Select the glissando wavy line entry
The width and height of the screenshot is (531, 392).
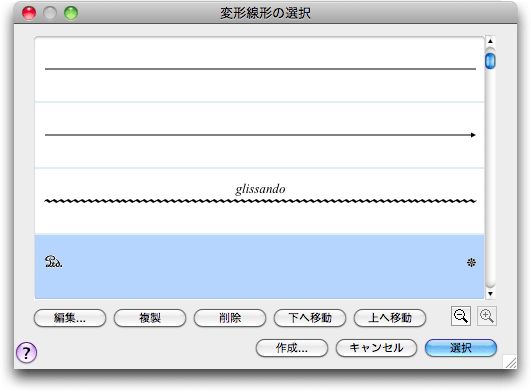pyautogui.click(x=259, y=201)
